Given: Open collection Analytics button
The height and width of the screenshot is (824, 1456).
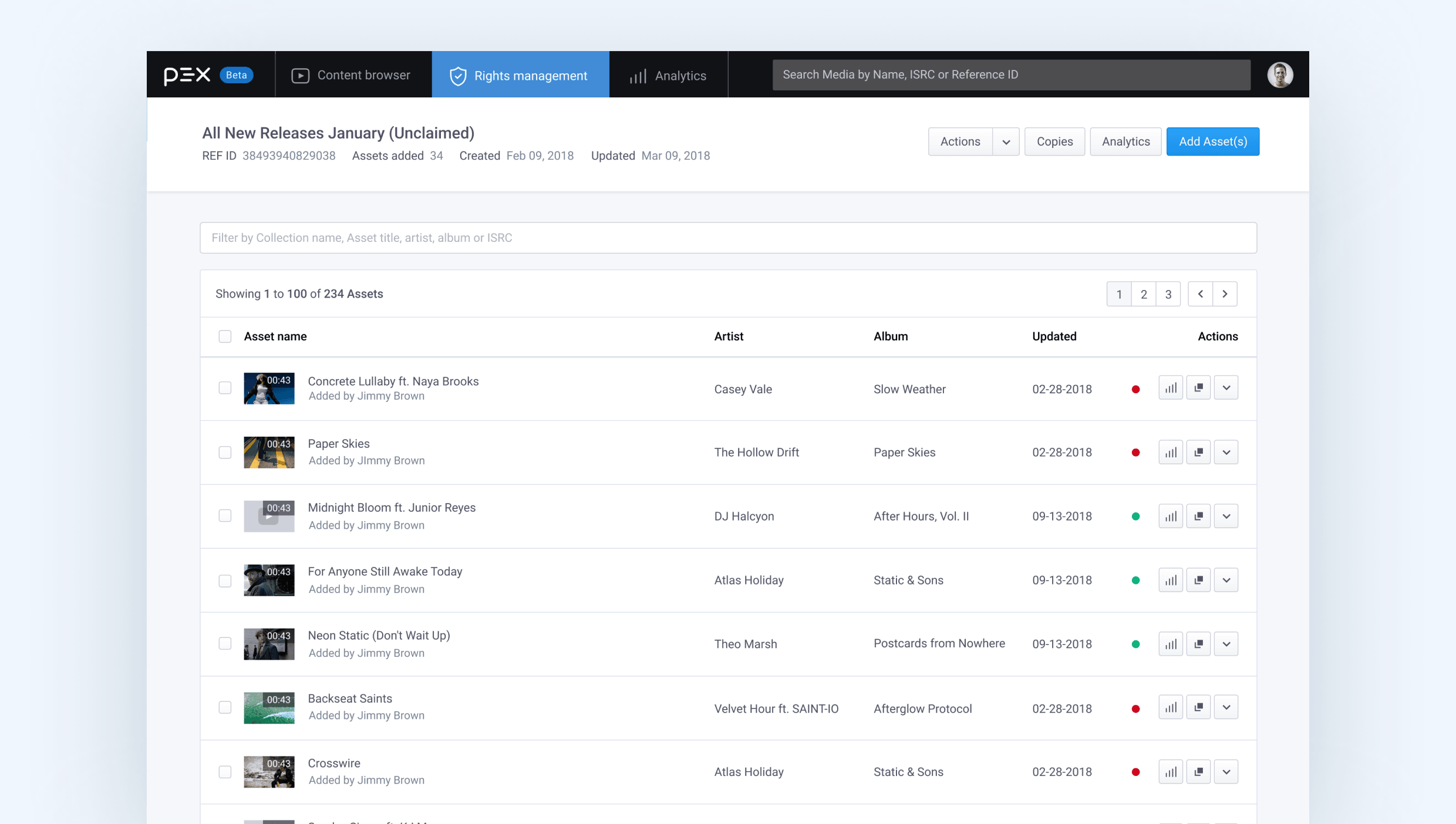Looking at the screenshot, I should (x=1125, y=142).
